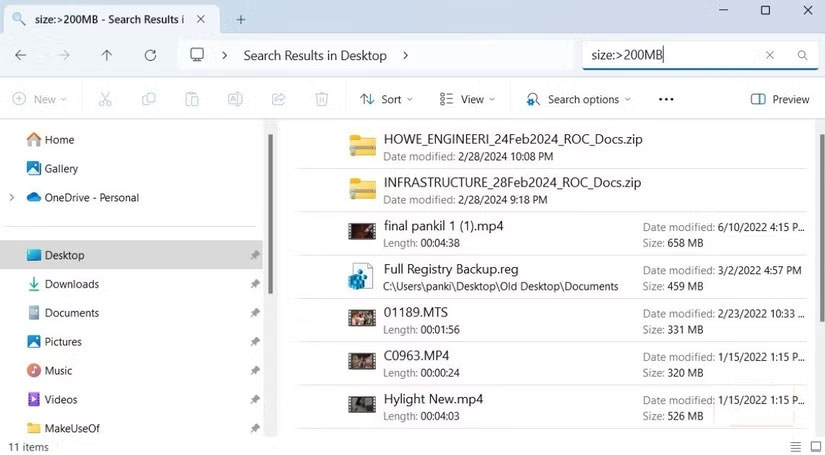Click the Share icon in toolbar
Screen dimensions: 825x455
(278, 99)
